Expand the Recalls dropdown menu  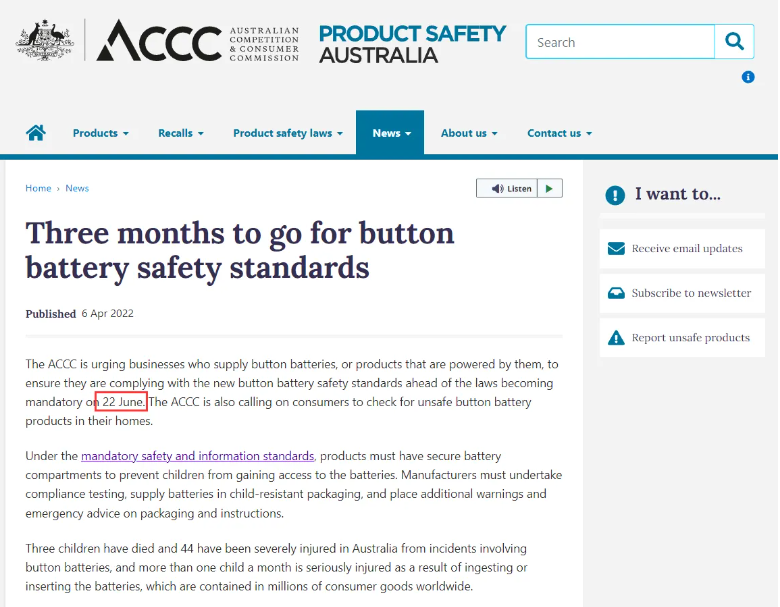pyautogui.click(x=181, y=133)
